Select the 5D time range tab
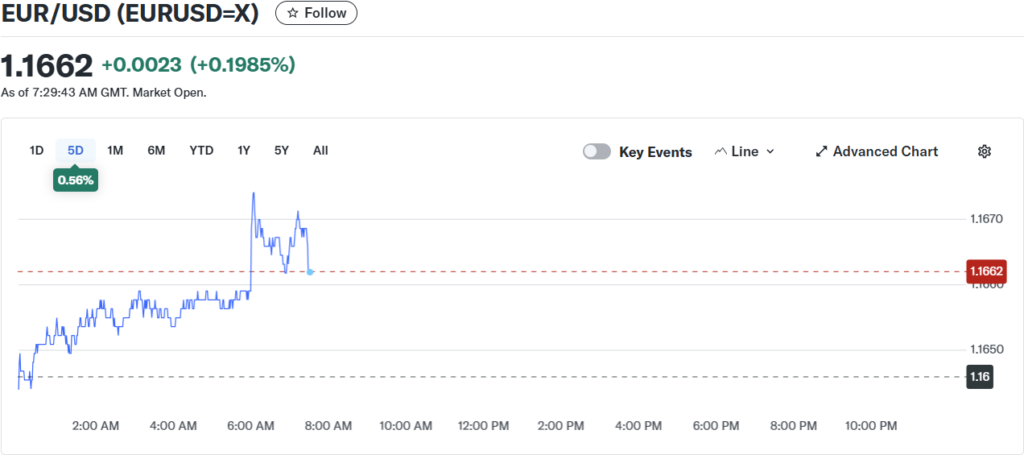 pos(76,150)
